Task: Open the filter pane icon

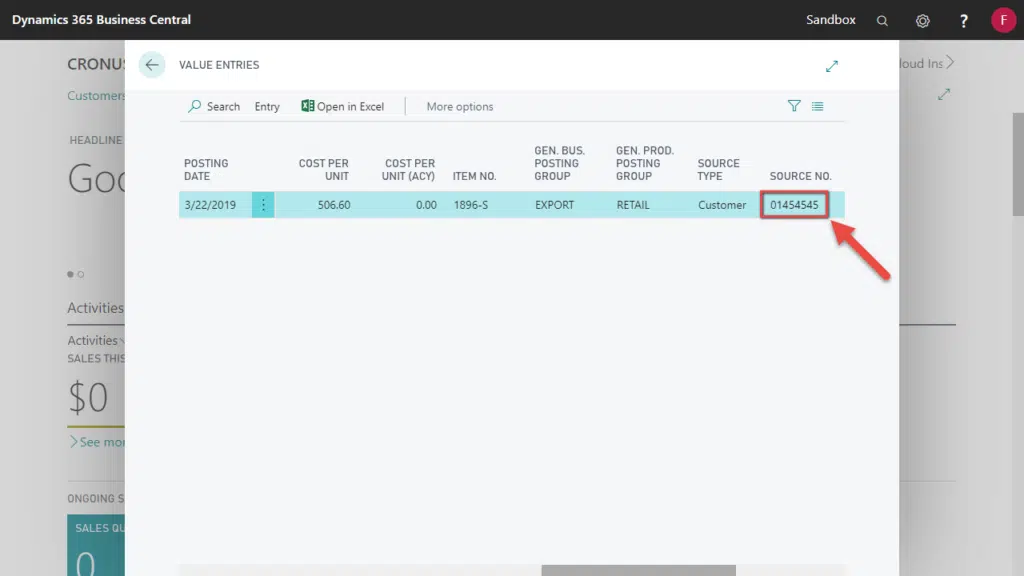Action: (794, 106)
